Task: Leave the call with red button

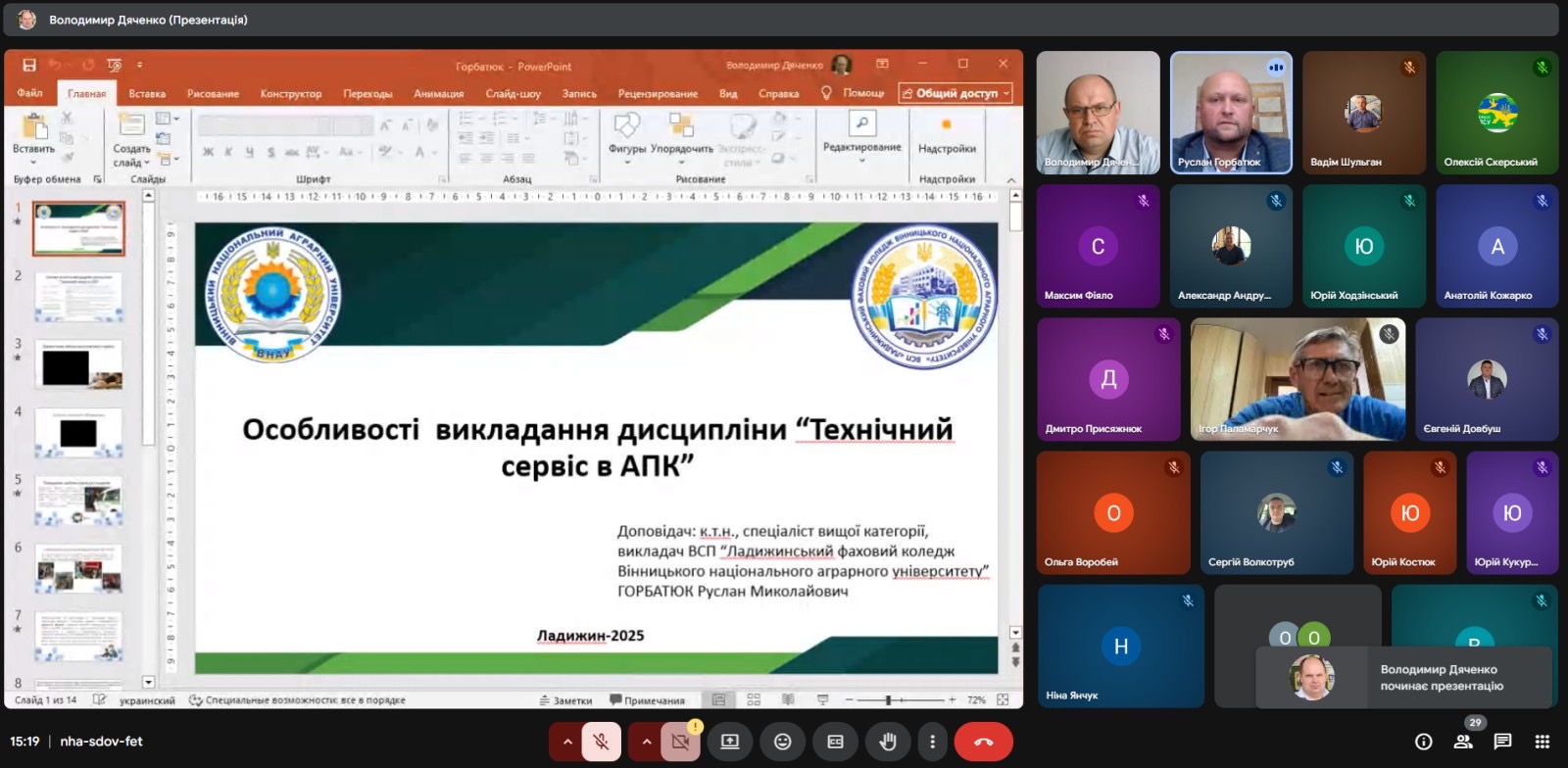Action: click(984, 742)
